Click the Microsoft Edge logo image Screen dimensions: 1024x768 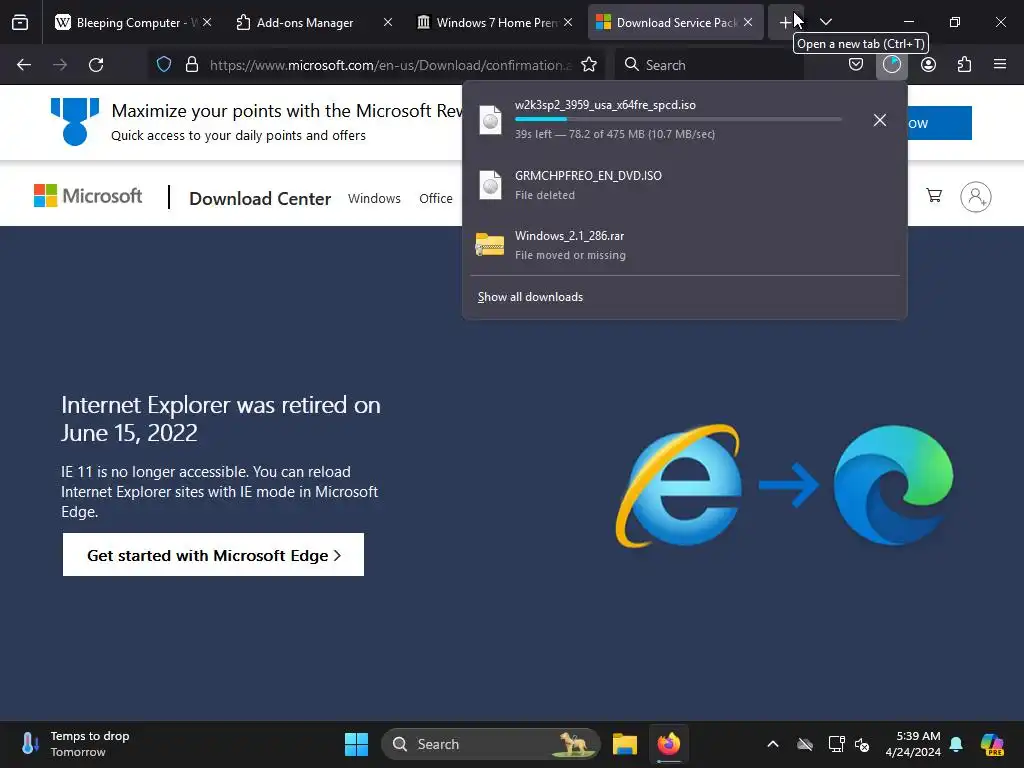pos(893,485)
